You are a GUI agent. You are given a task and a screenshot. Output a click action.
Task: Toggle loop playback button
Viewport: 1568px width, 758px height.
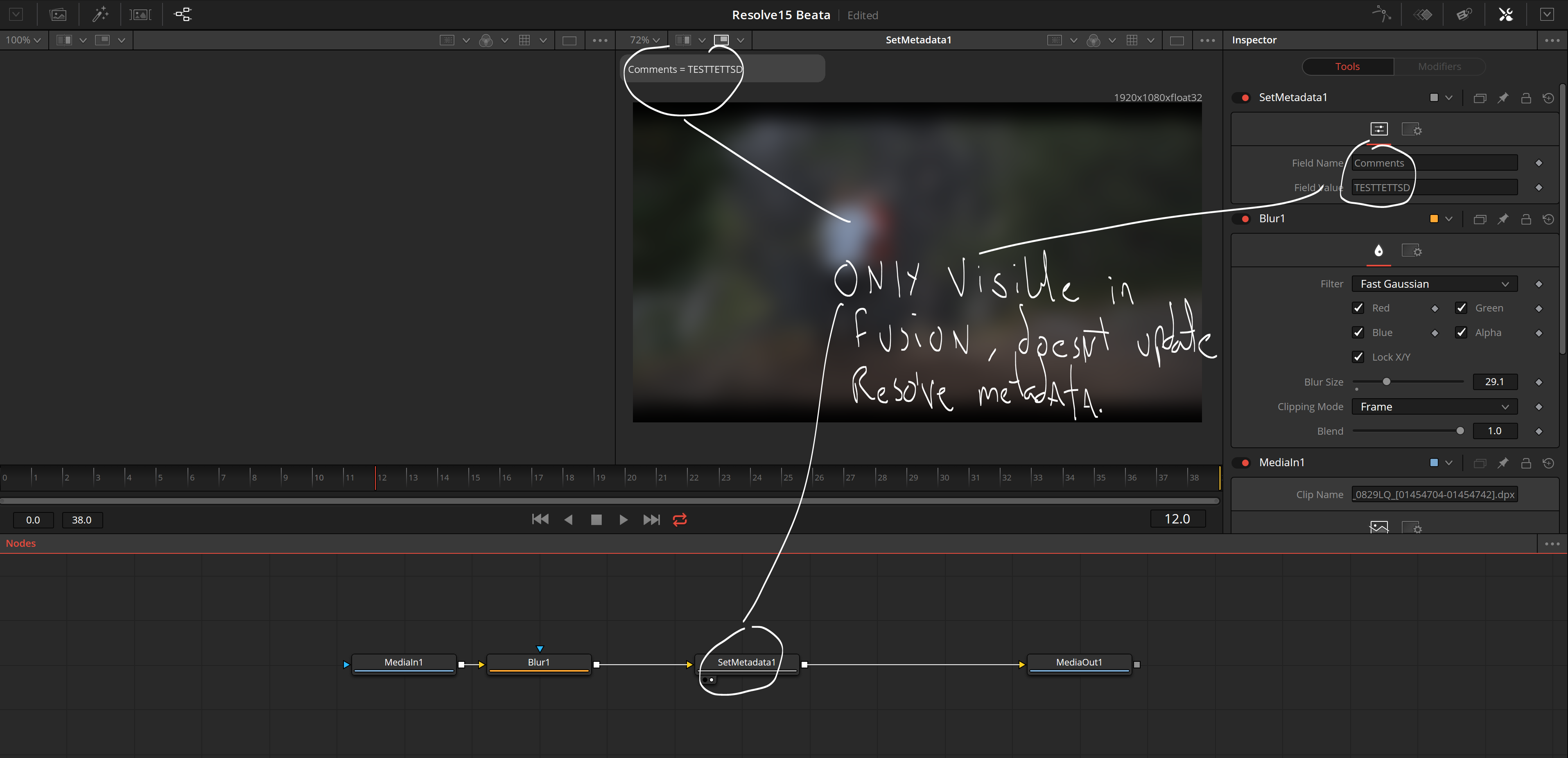pyautogui.click(x=680, y=519)
